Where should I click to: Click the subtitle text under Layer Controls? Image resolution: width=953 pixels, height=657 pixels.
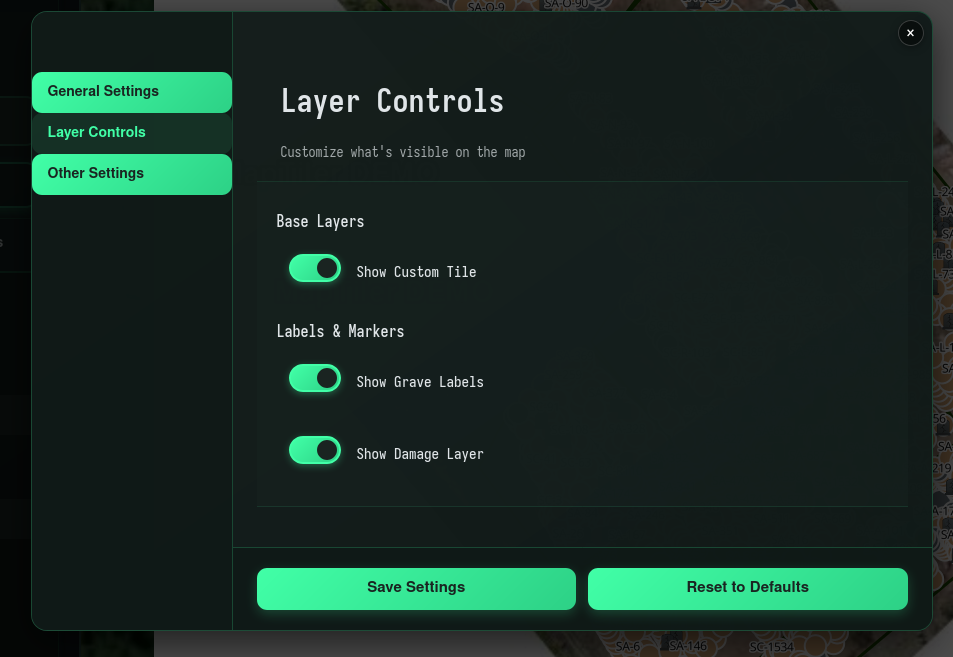403,152
